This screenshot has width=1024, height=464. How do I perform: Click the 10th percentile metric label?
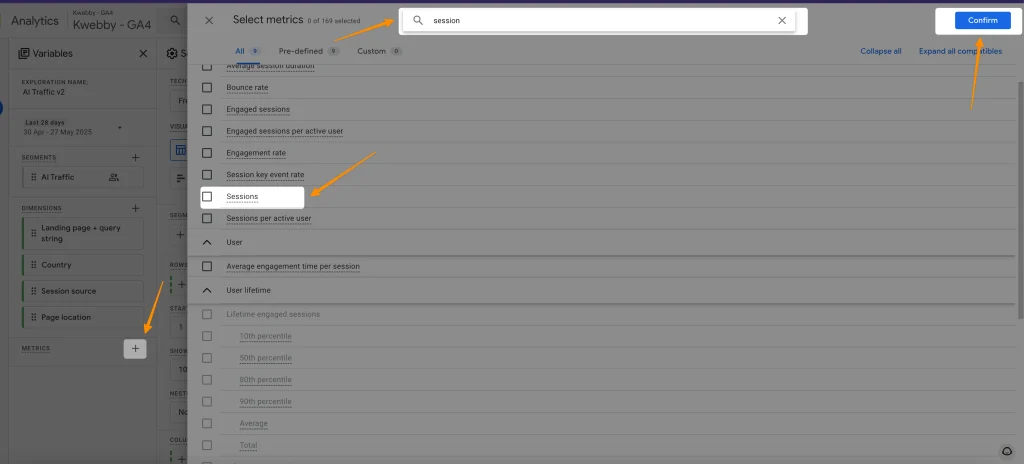pos(265,336)
